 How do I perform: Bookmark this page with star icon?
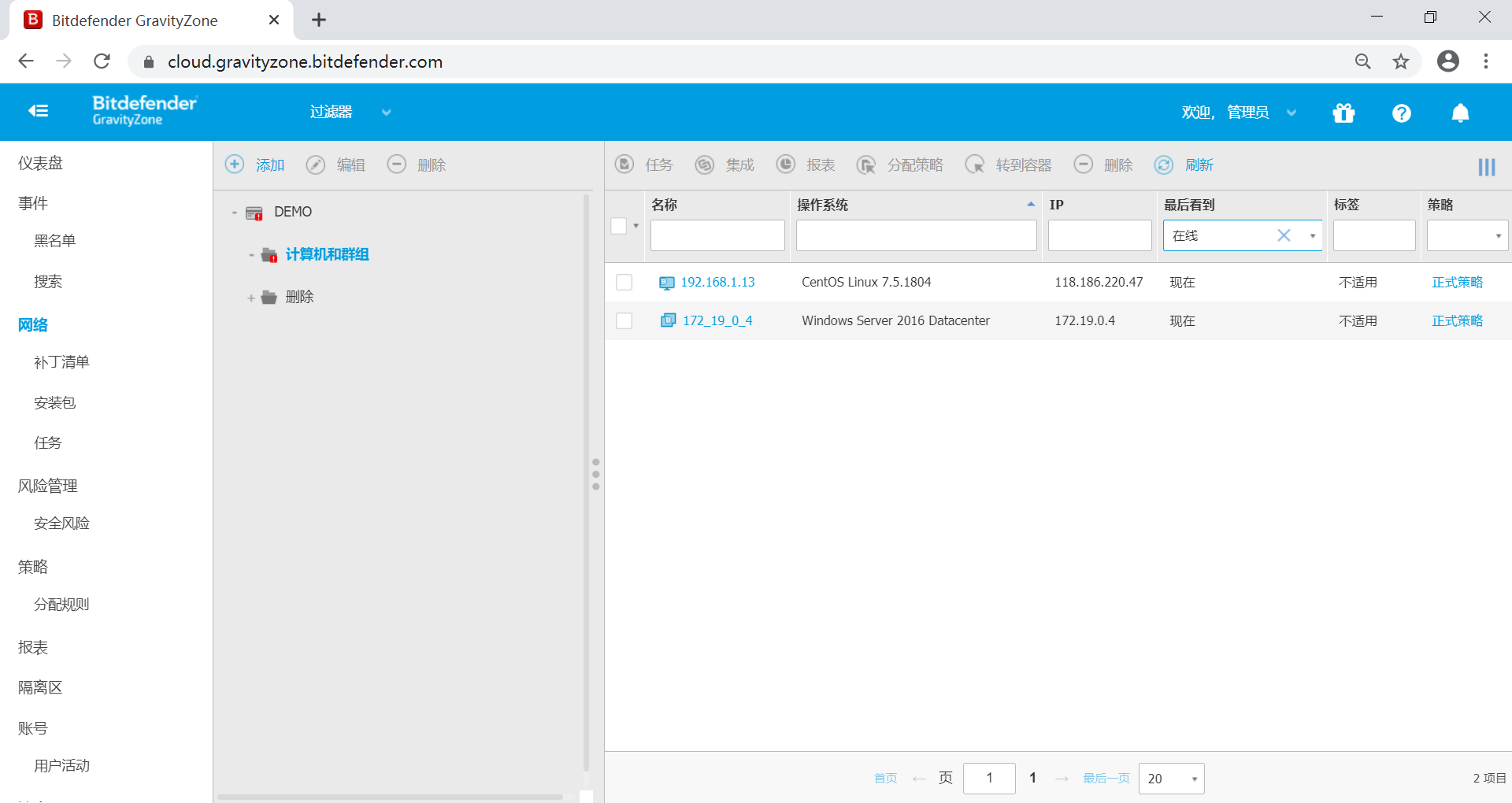(x=1401, y=61)
